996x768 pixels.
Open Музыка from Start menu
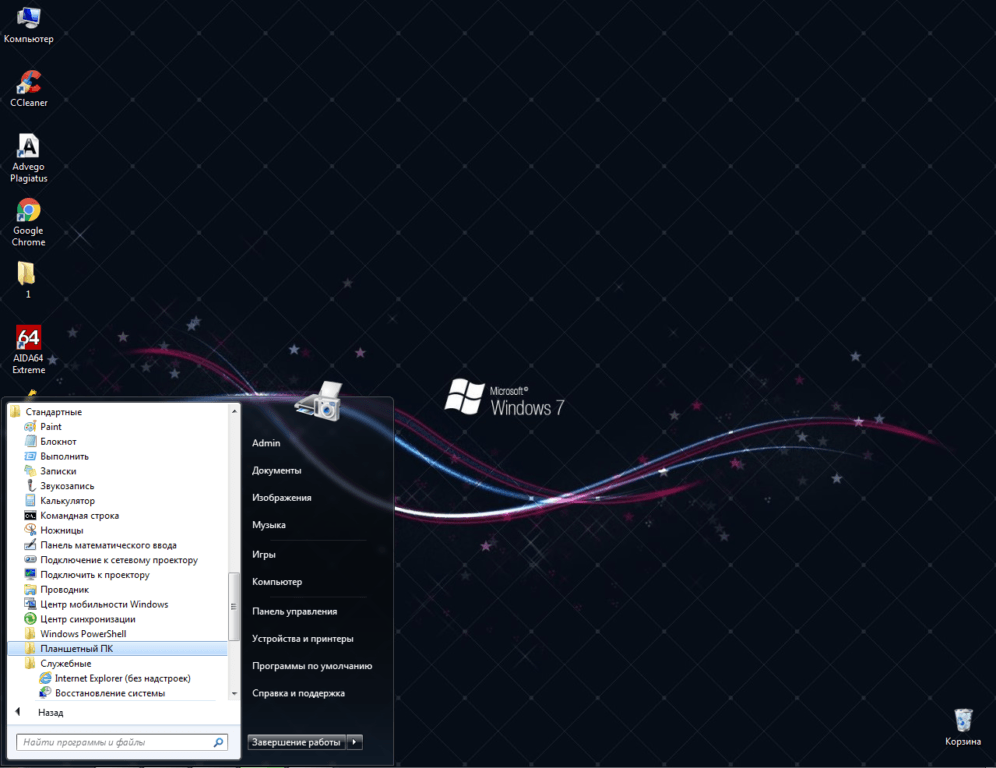tap(269, 525)
